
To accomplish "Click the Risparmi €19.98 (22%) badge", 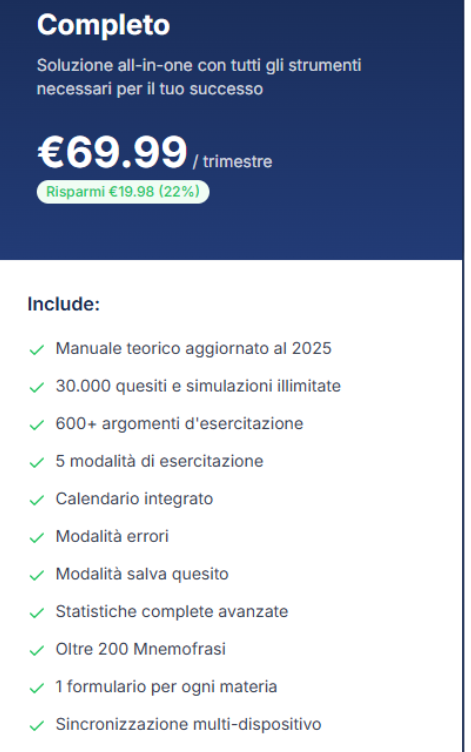I will (x=123, y=192).
